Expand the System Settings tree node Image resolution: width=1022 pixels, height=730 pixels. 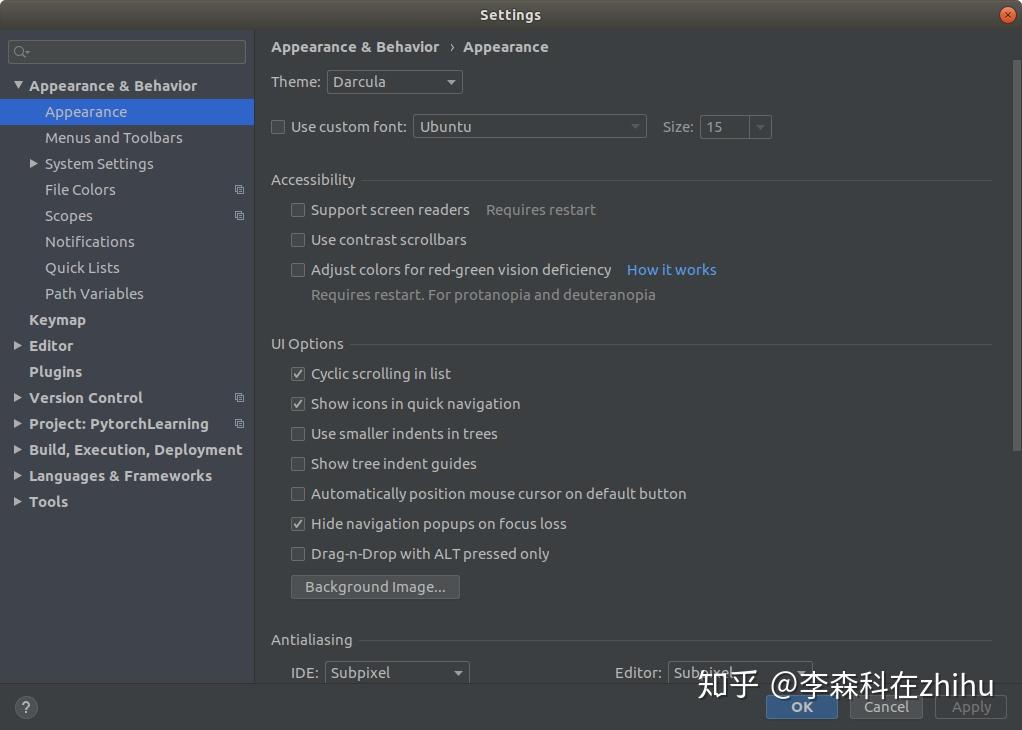[34, 164]
